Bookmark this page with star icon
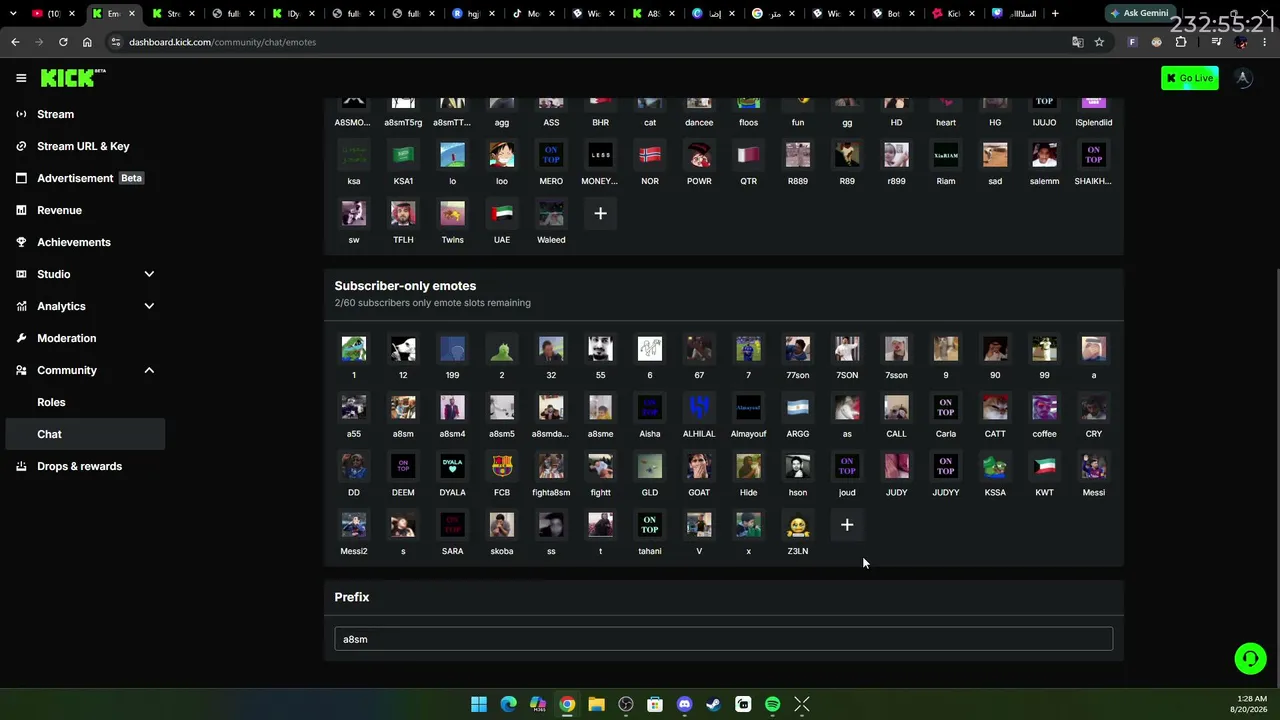 [x=1099, y=42]
